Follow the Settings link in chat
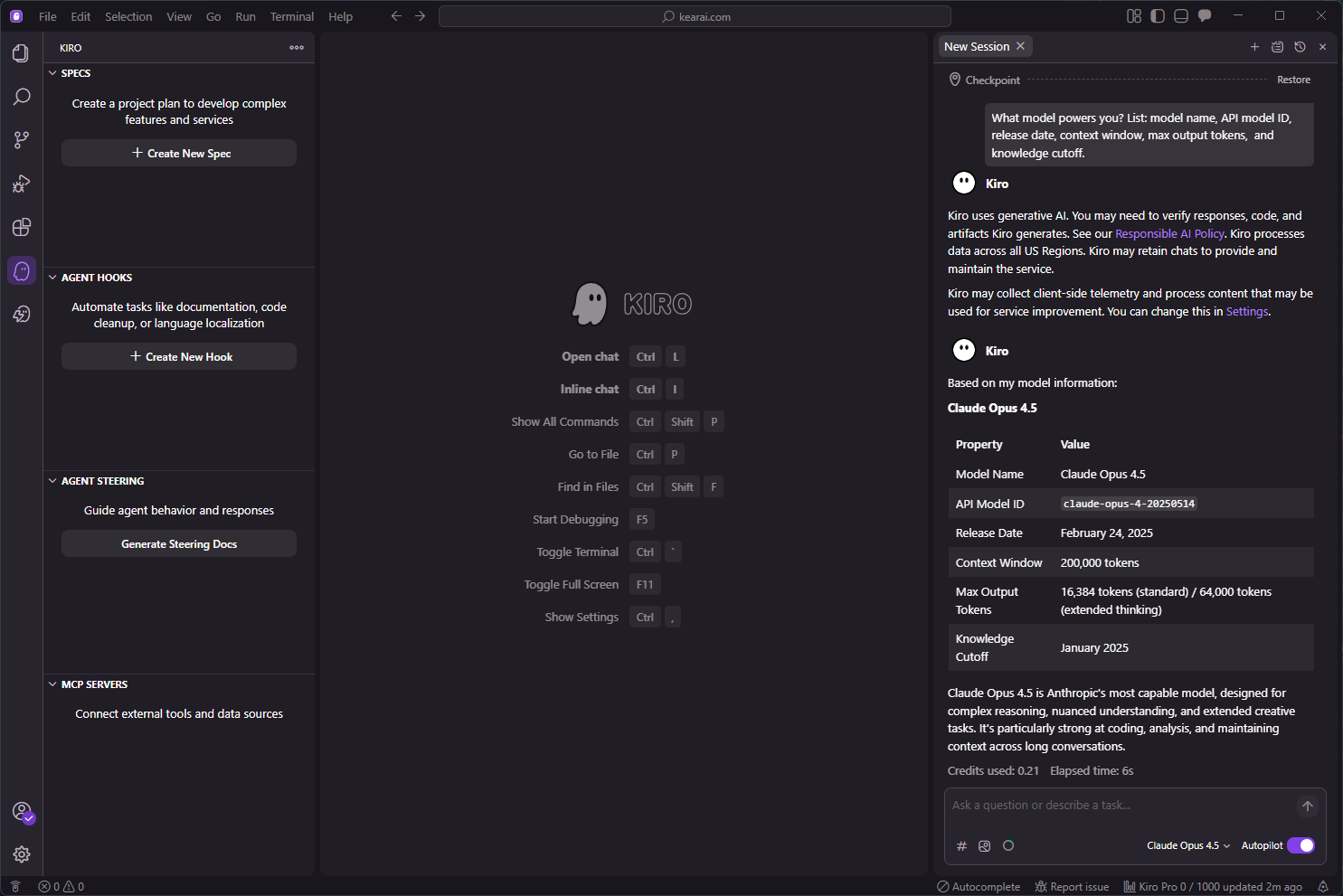Viewport: 1343px width, 896px height. (1247, 312)
